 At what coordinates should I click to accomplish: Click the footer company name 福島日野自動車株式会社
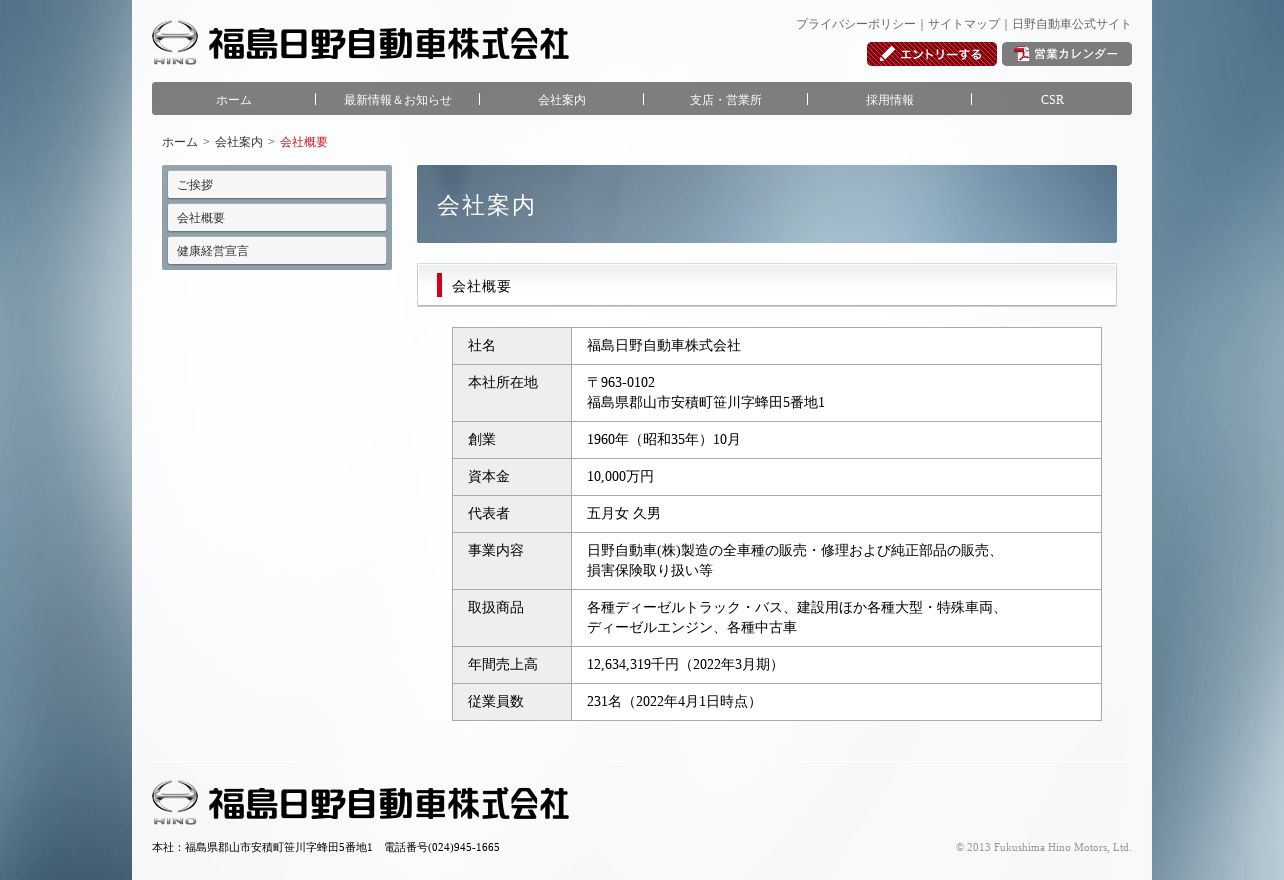tap(389, 804)
